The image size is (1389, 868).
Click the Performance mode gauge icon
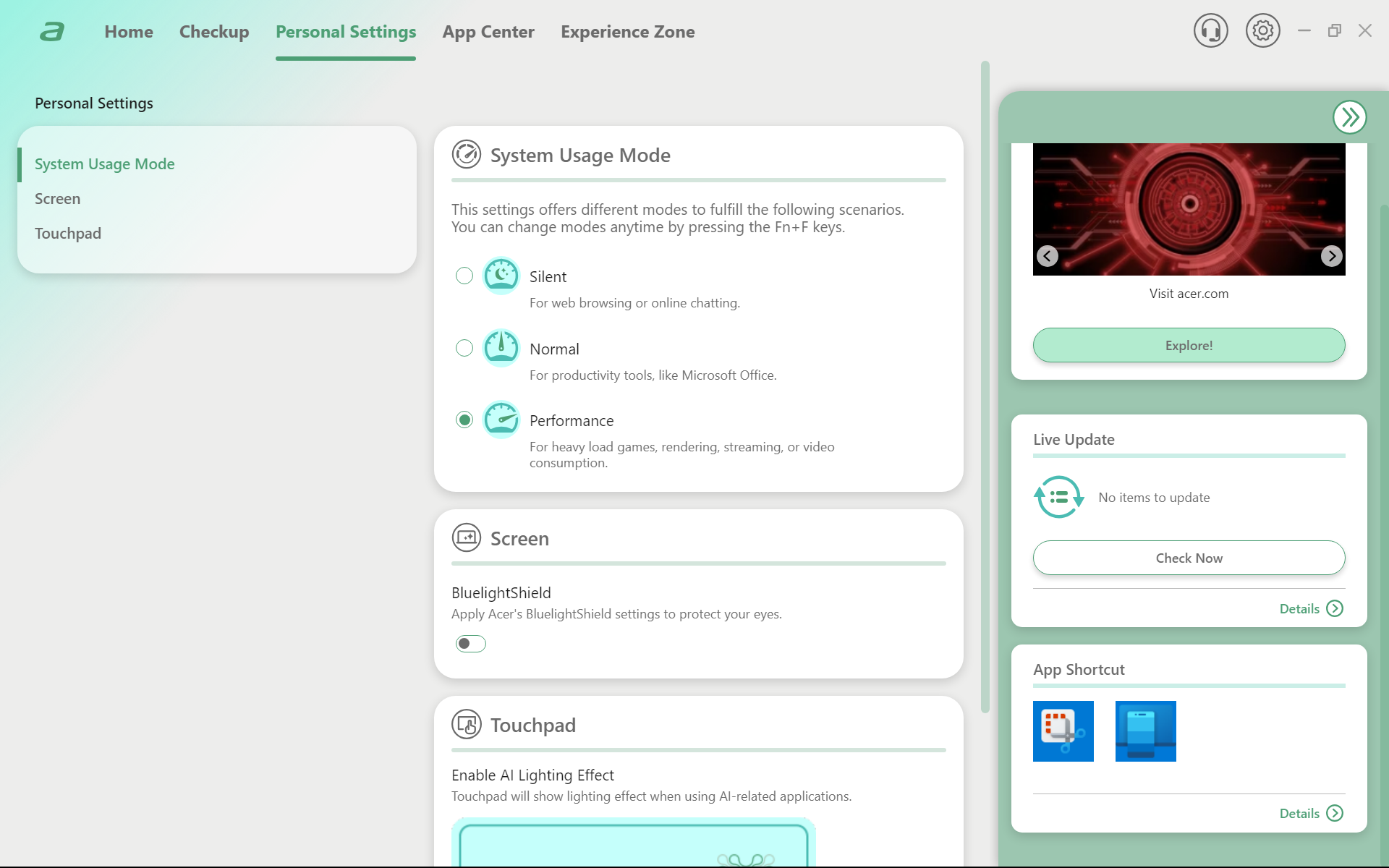501,420
